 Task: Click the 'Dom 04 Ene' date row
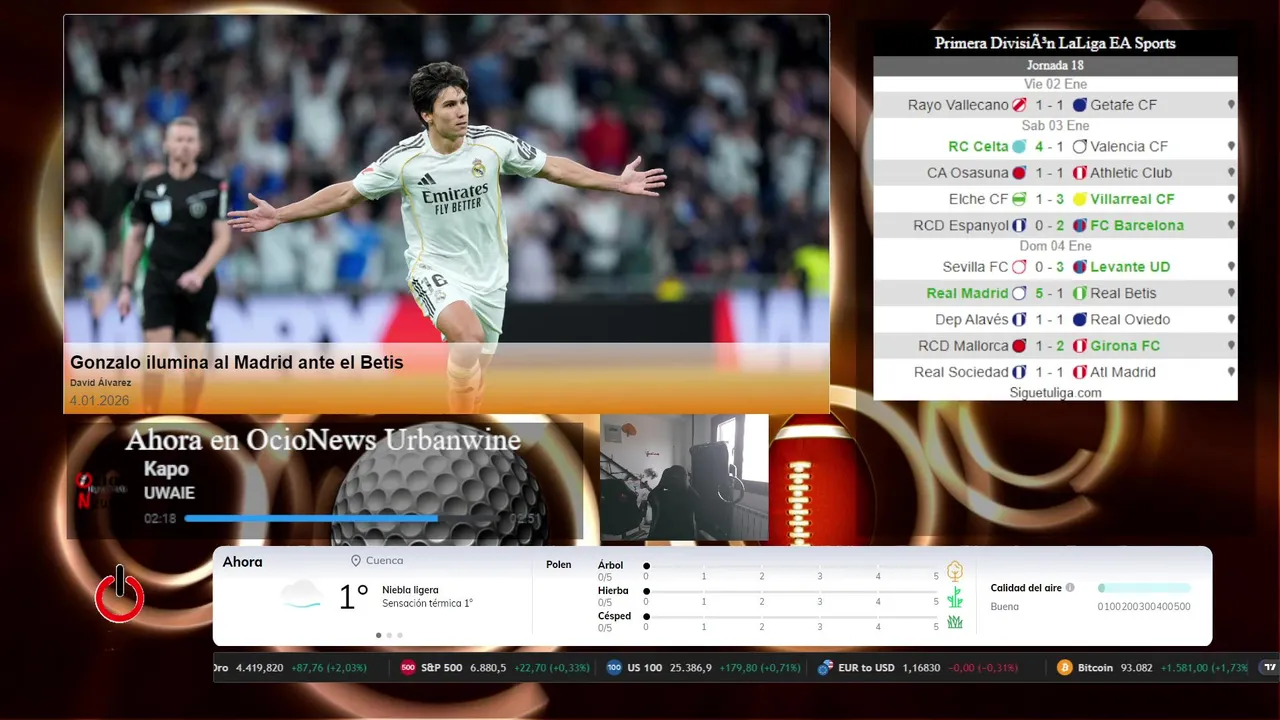1055,246
